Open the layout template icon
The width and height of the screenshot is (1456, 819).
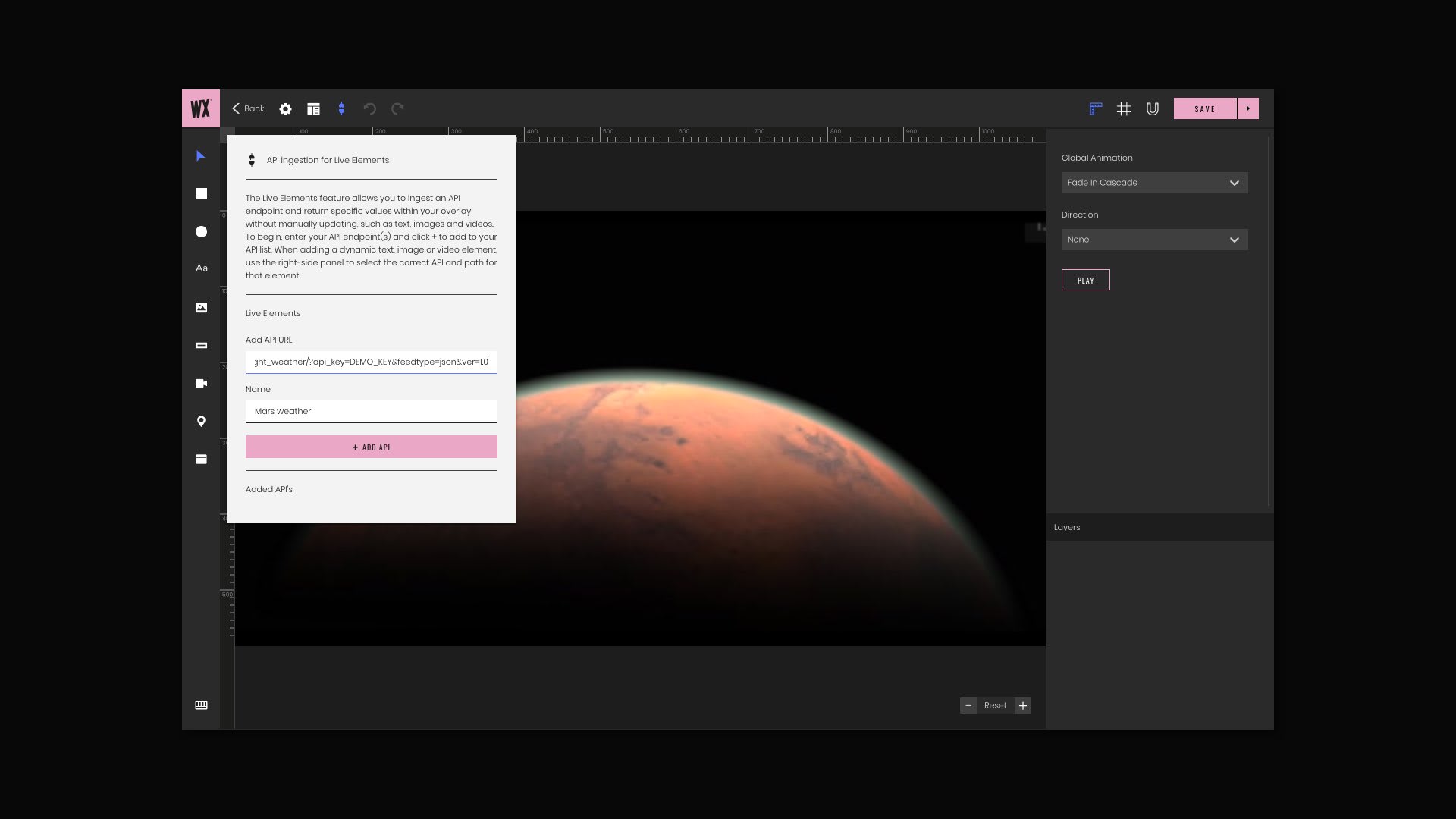click(313, 109)
